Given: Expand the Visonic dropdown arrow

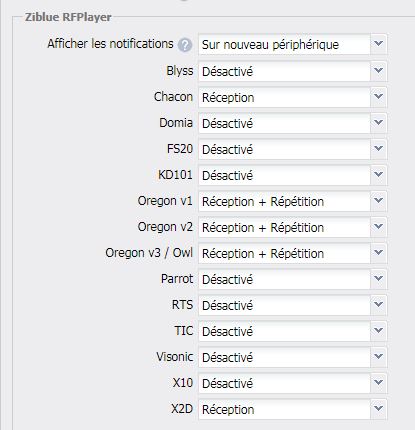Looking at the screenshot, I should point(378,357).
